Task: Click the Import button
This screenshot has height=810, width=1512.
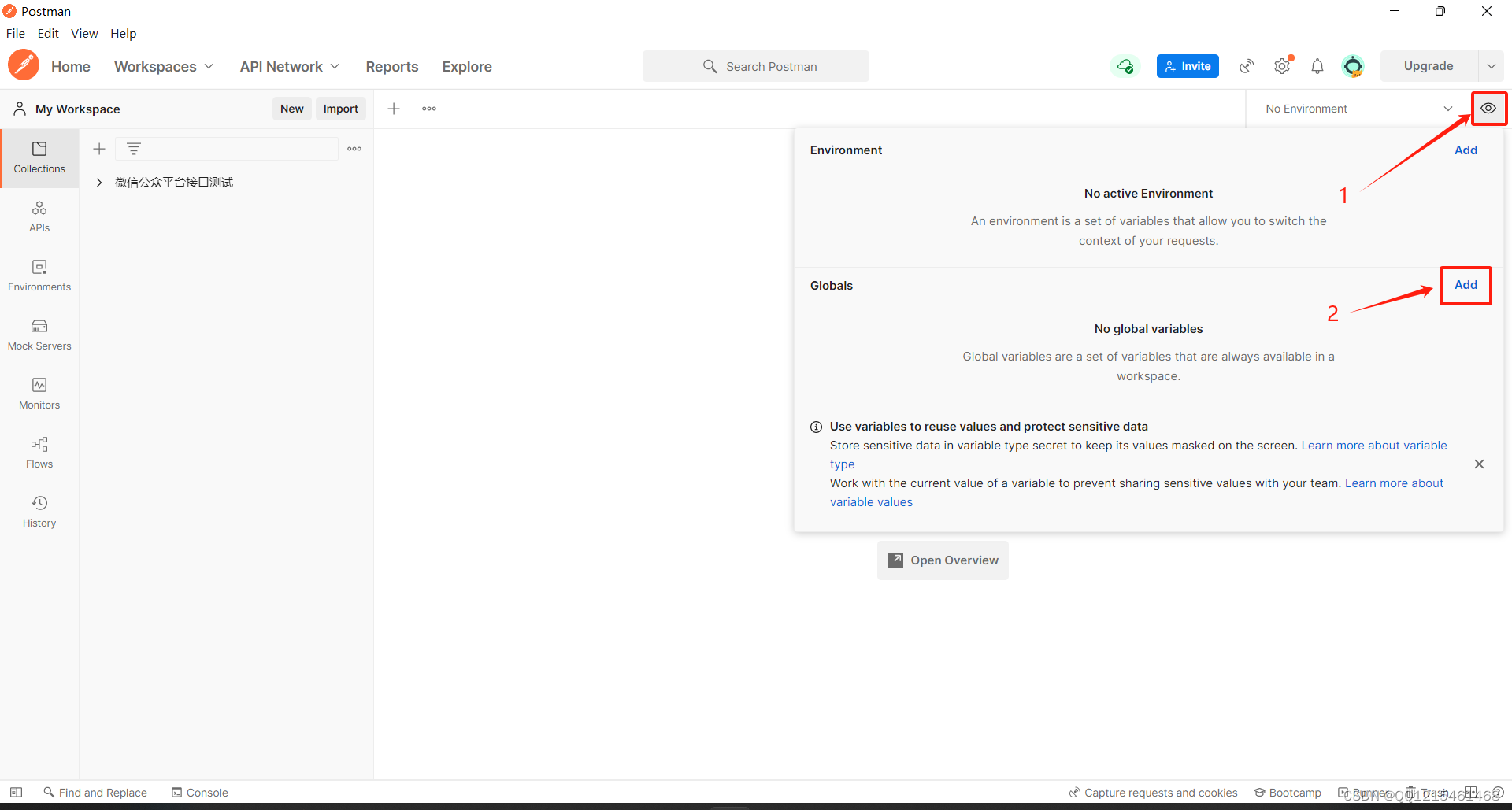Action: [341, 109]
